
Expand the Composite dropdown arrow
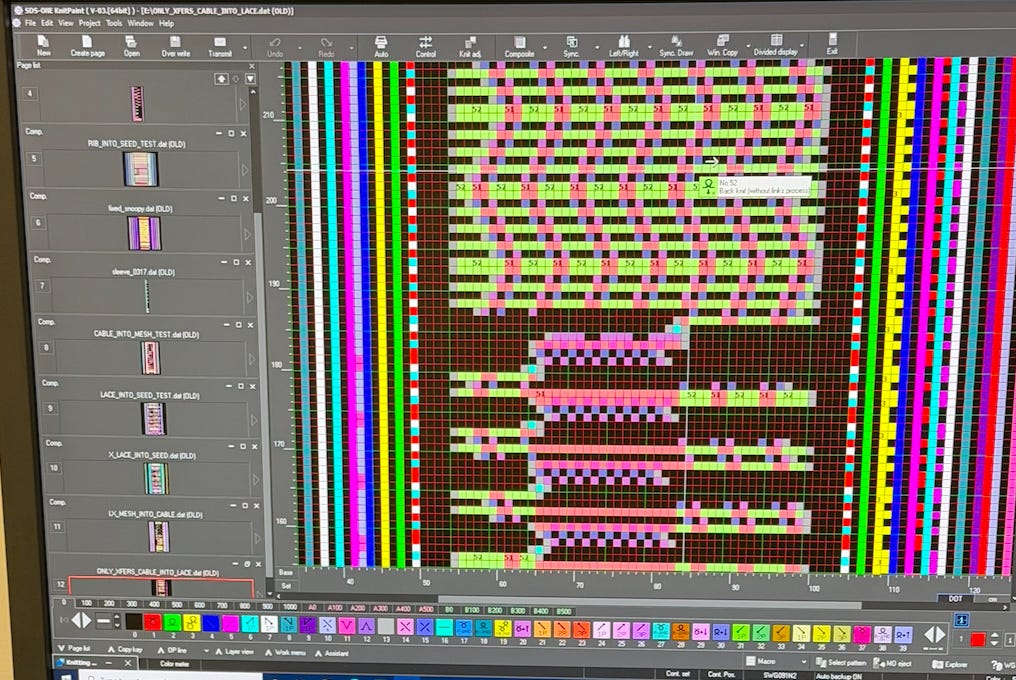(545, 48)
